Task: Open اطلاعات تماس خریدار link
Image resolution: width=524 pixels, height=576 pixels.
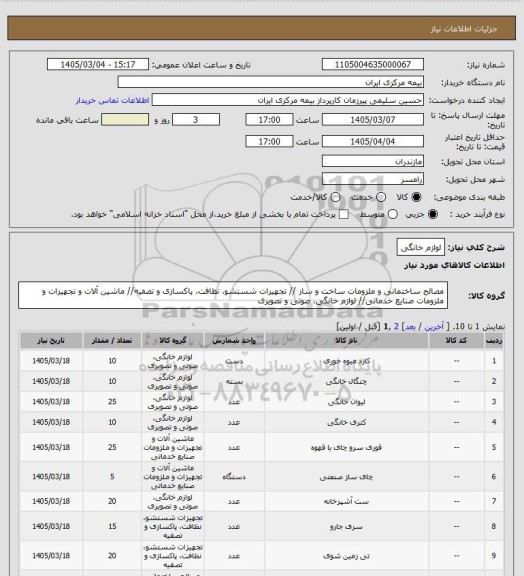Action: coord(112,100)
